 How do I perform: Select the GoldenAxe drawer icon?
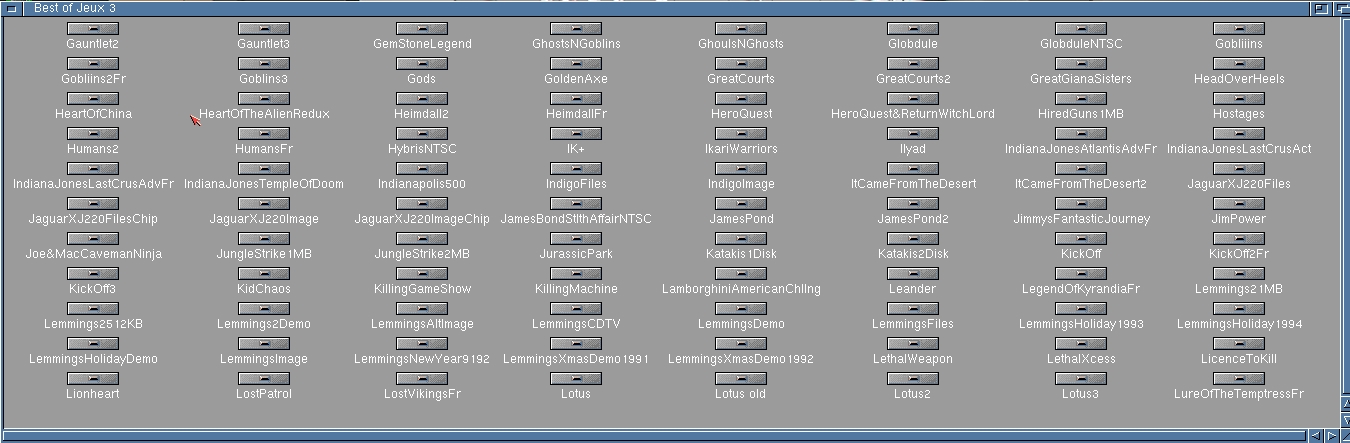[576, 64]
